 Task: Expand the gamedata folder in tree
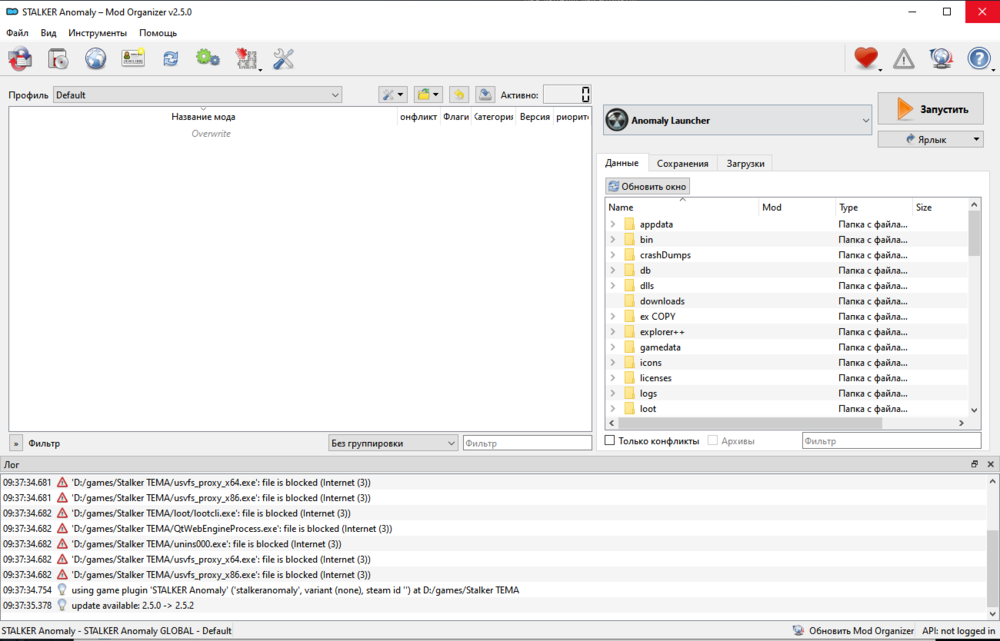click(612, 347)
